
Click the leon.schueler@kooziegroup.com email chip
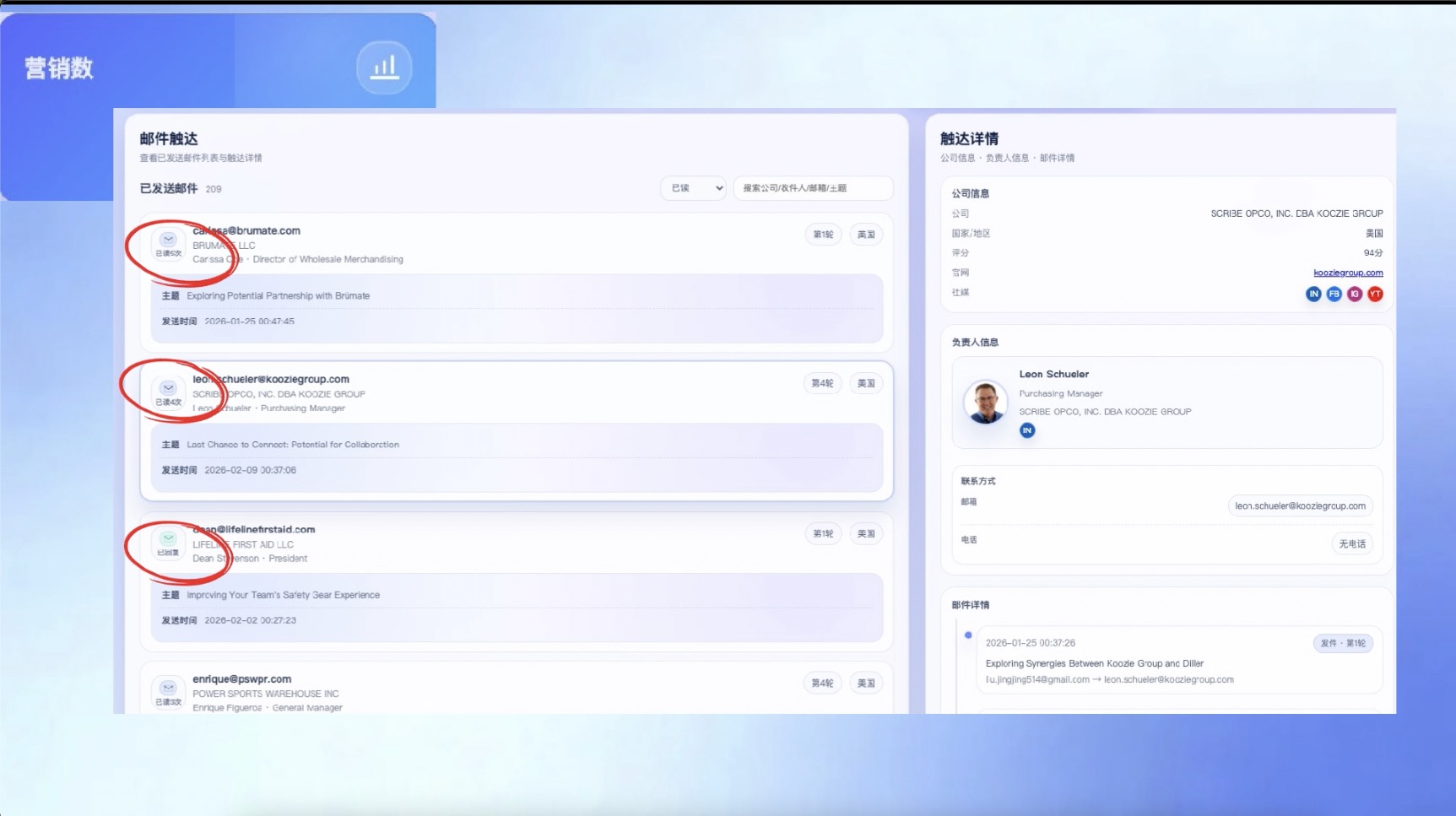(x=1300, y=505)
